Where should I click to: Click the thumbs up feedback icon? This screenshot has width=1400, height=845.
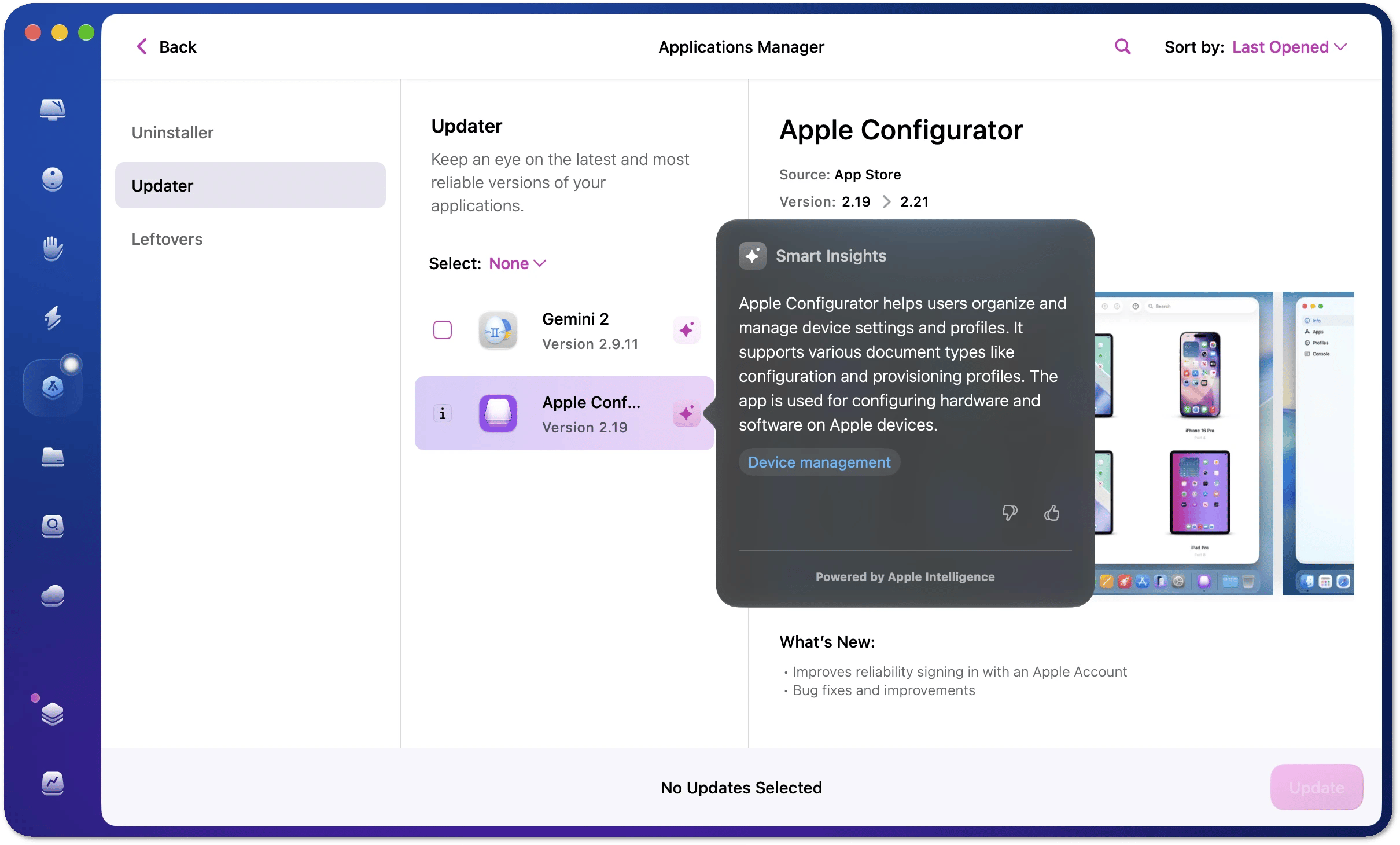coord(1052,513)
